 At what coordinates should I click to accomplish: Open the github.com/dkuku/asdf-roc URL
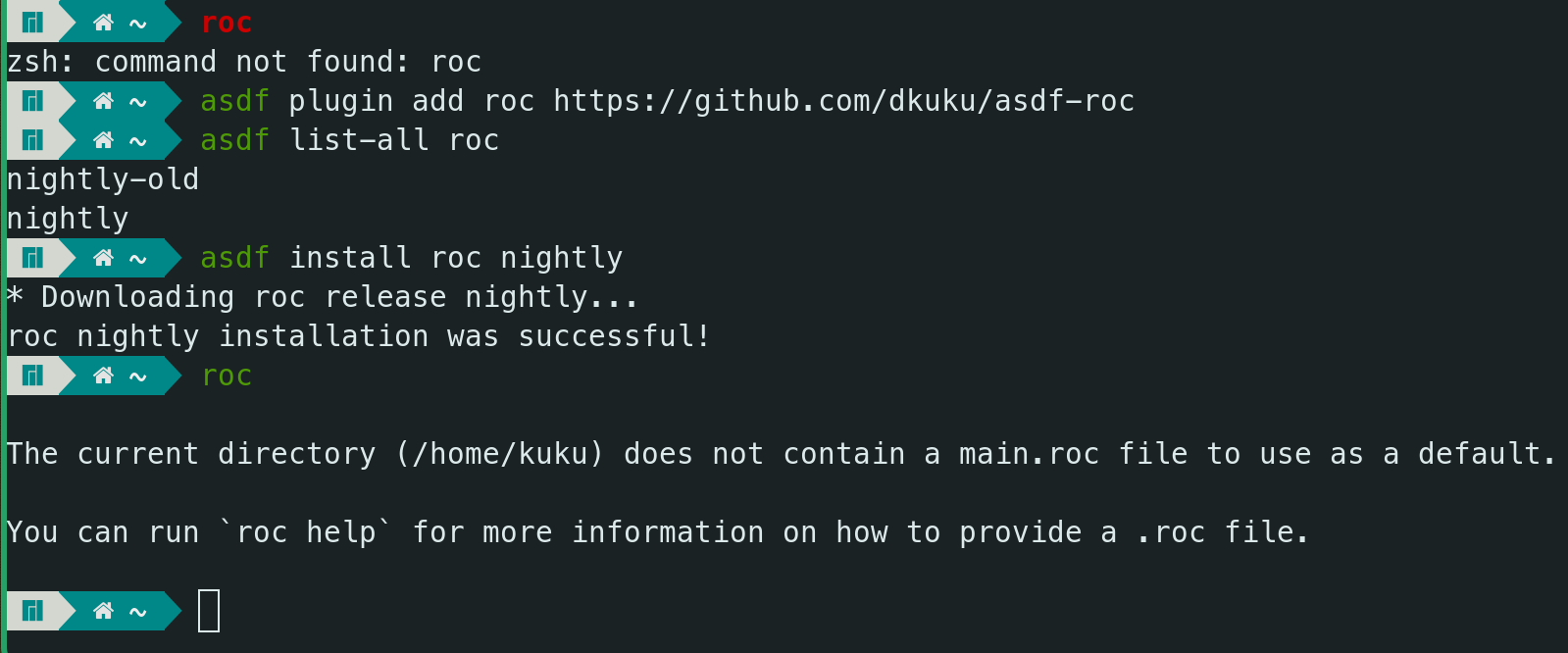pyautogui.click(x=843, y=101)
